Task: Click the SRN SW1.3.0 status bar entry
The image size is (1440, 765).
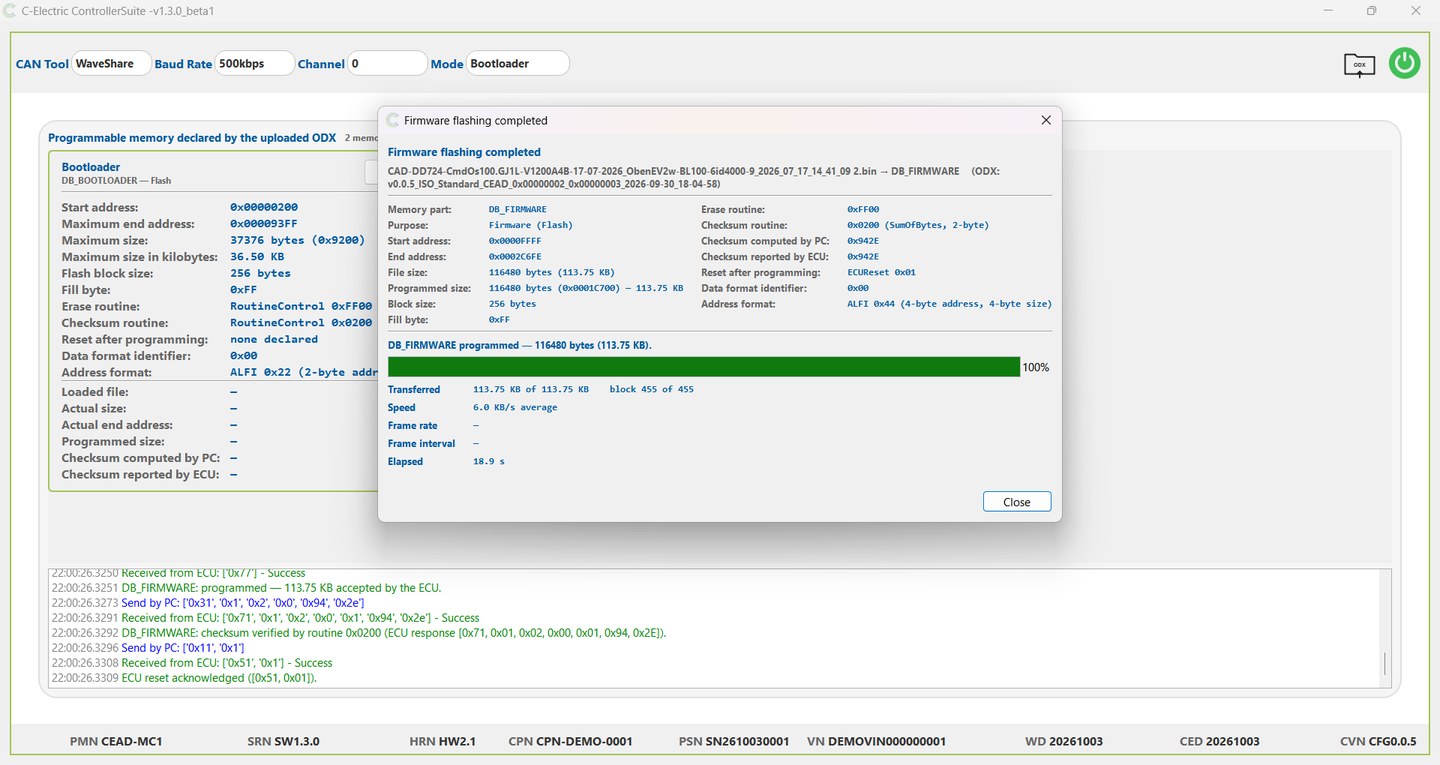Action: [x=283, y=742]
